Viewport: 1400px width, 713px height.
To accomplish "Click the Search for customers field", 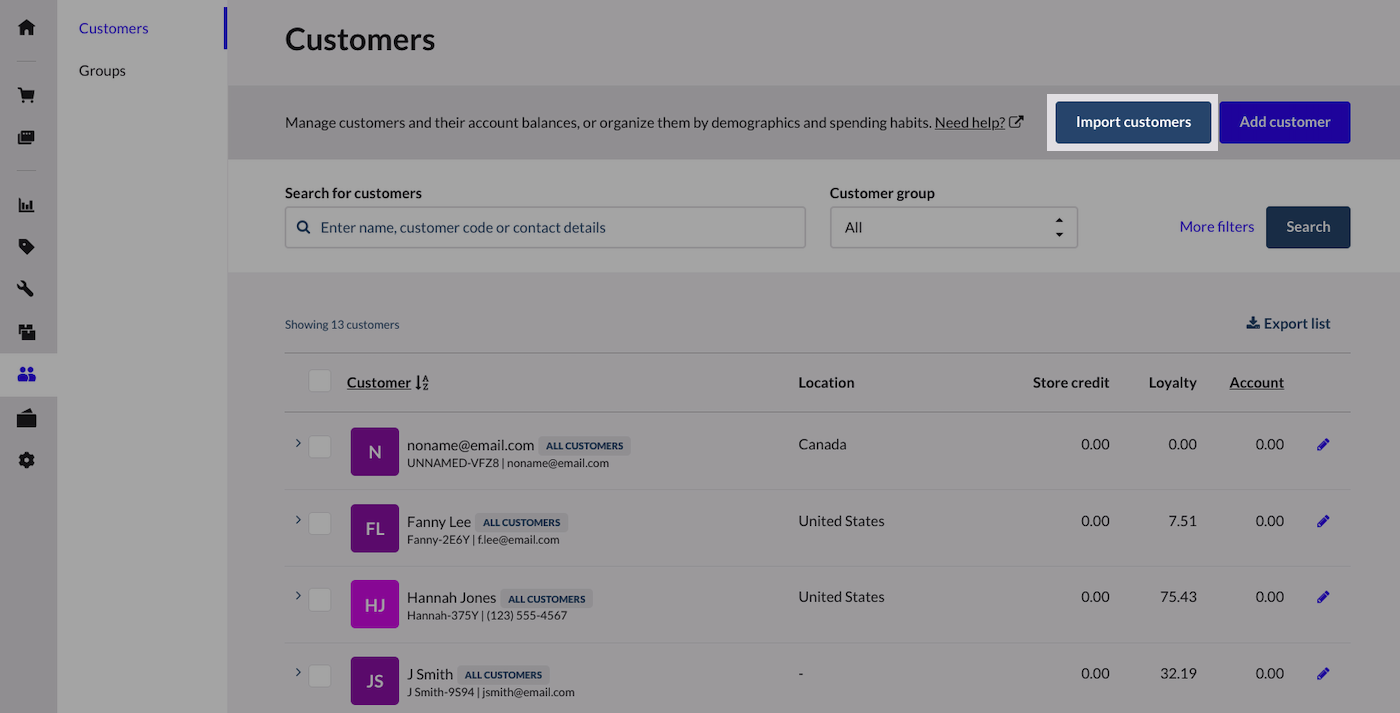I will pyautogui.click(x=545, y=228).
